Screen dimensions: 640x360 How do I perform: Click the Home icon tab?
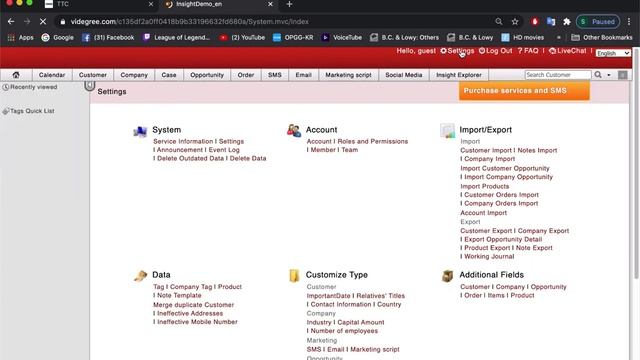(16, 75)
